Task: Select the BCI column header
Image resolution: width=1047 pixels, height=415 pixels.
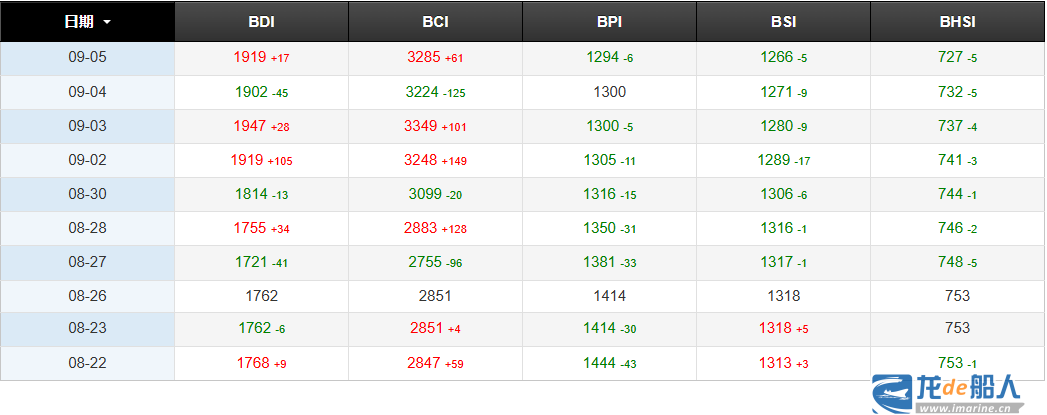Action: [x=435, y=21]
